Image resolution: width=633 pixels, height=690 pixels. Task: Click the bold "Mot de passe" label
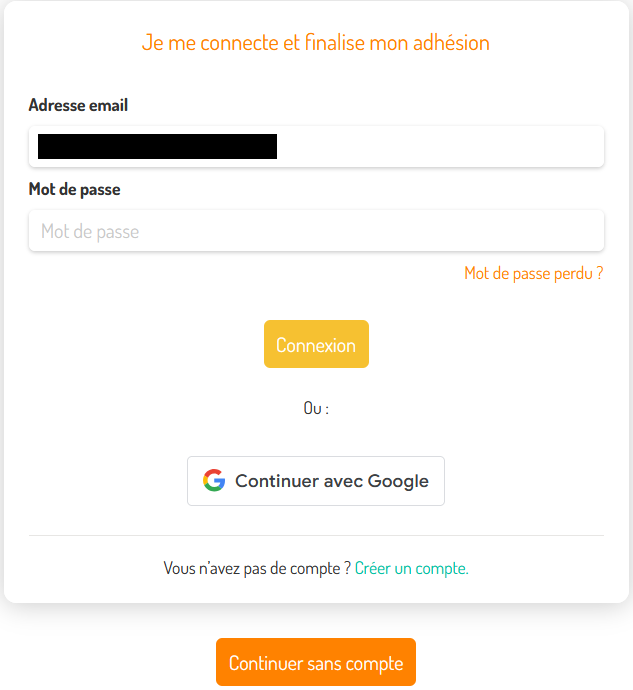74,189
